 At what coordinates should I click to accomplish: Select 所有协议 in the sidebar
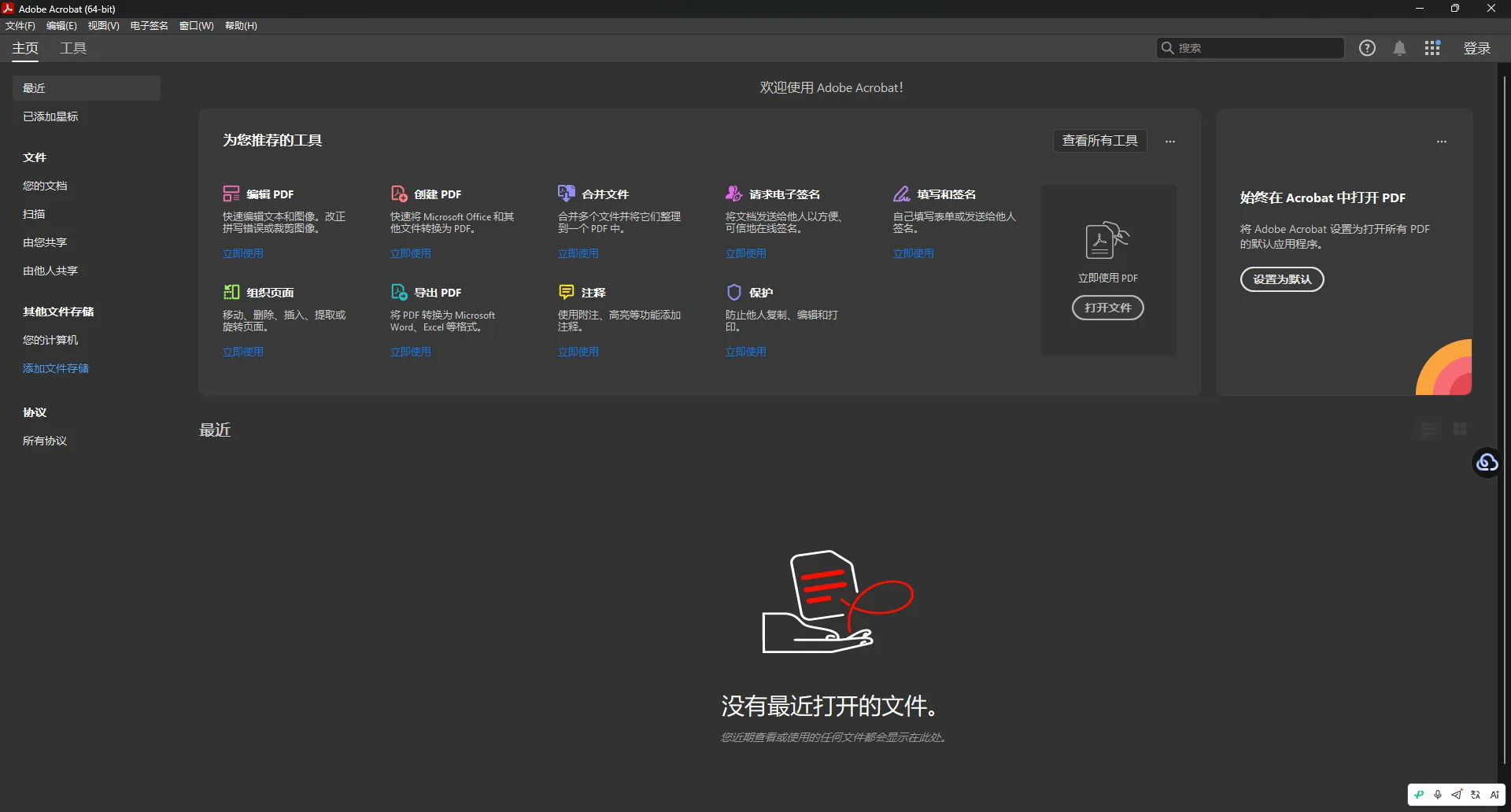pyautogui.click(x=45, y=441)
